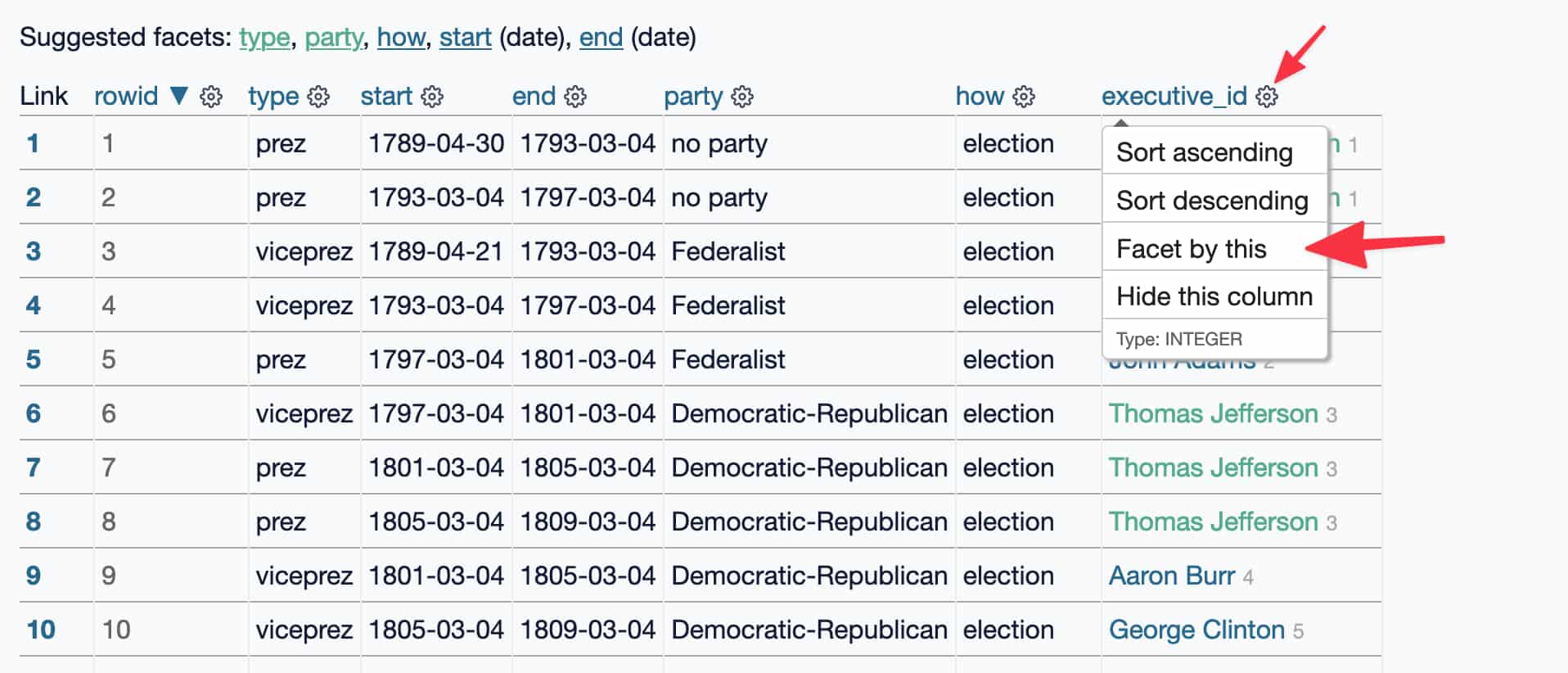Image resolution: width=1568 pixels, height=673 pixels.
Task: Click the type column gear icon
Action: [320, 96]
